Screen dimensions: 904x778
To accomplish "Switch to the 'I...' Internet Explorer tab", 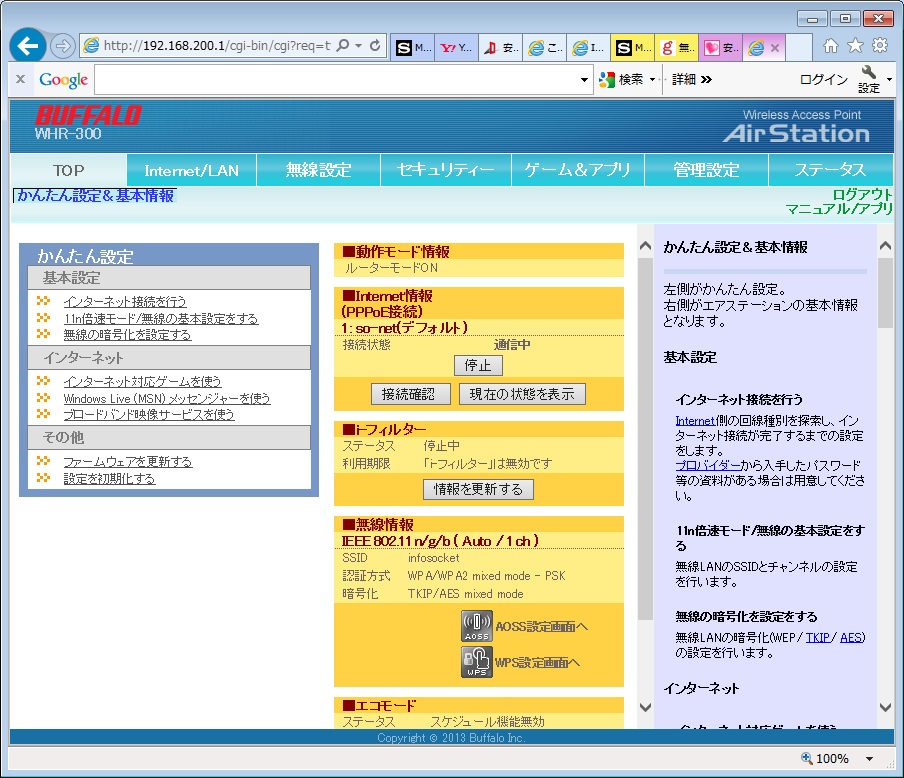I will 589,48.
